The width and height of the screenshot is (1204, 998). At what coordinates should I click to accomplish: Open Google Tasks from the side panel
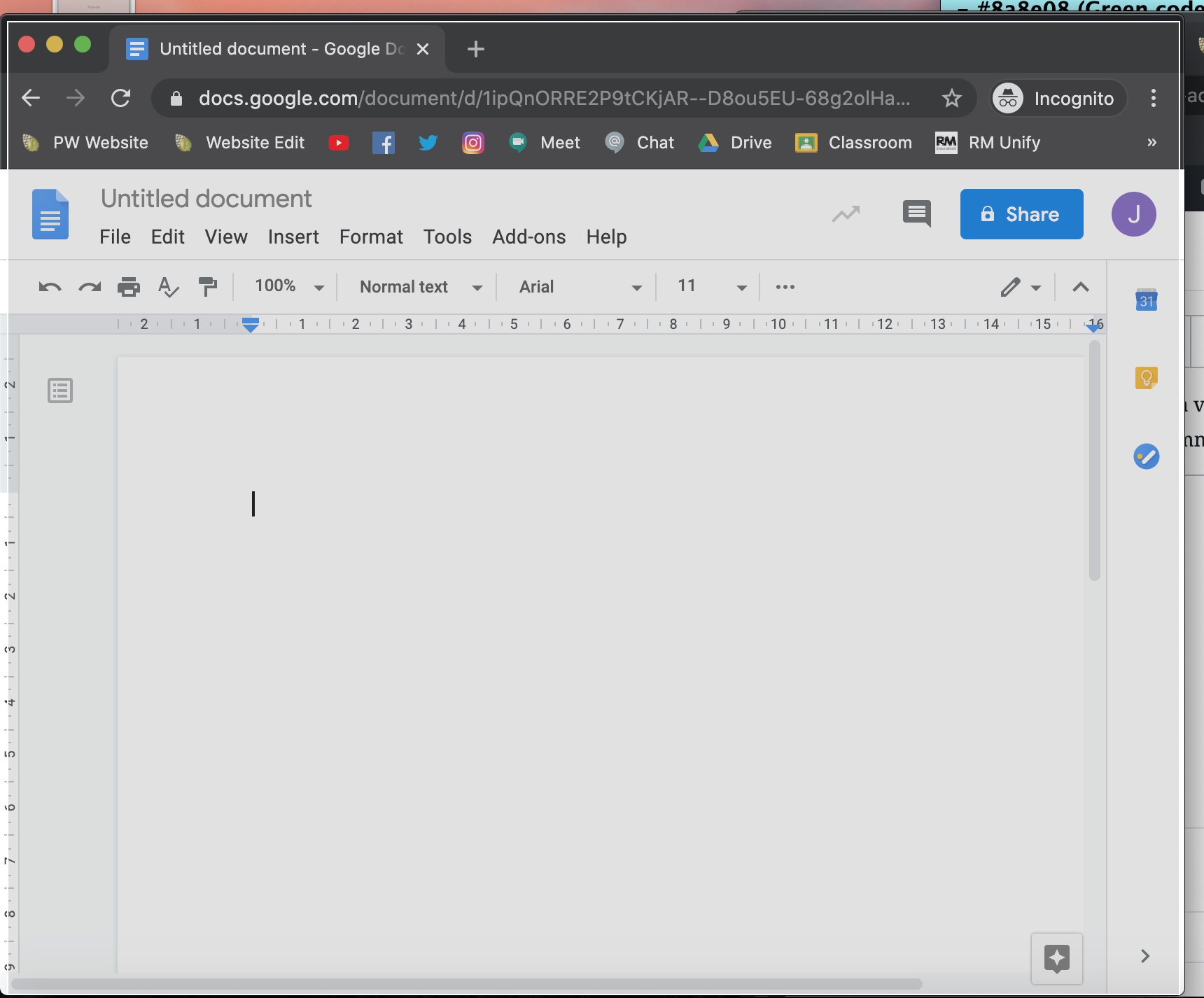pyautogui.click(x=1146, y=456)
